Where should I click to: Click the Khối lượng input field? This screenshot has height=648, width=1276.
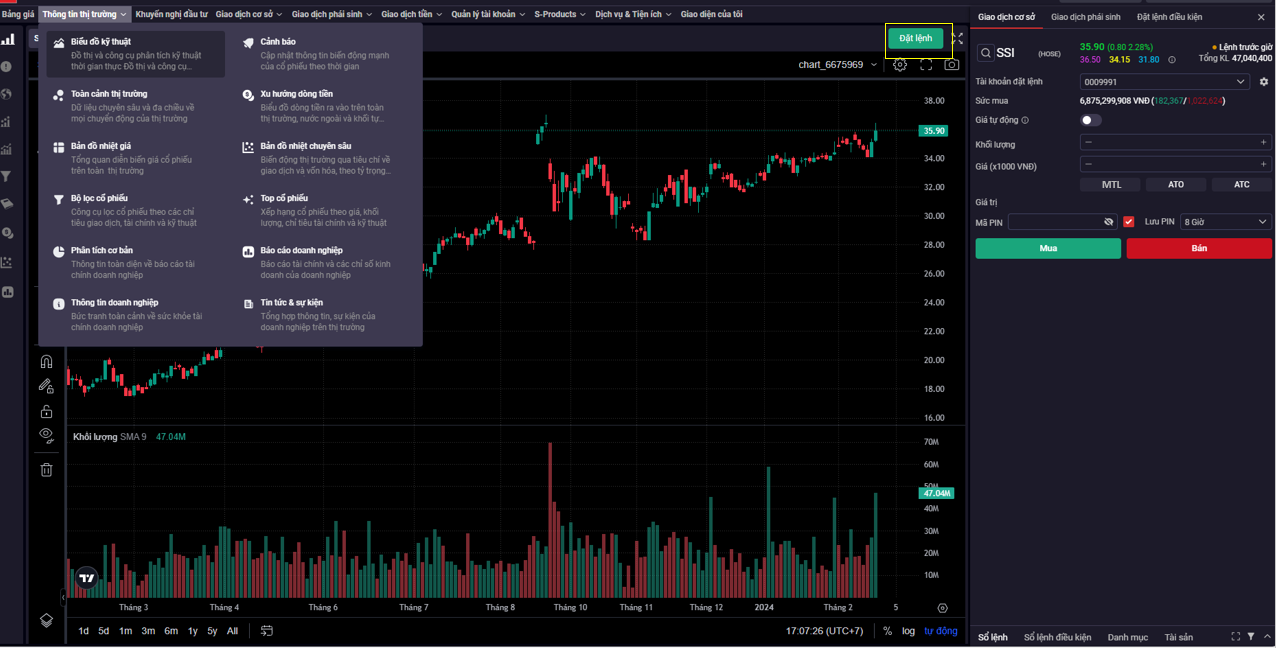[x=1176, y=143]
